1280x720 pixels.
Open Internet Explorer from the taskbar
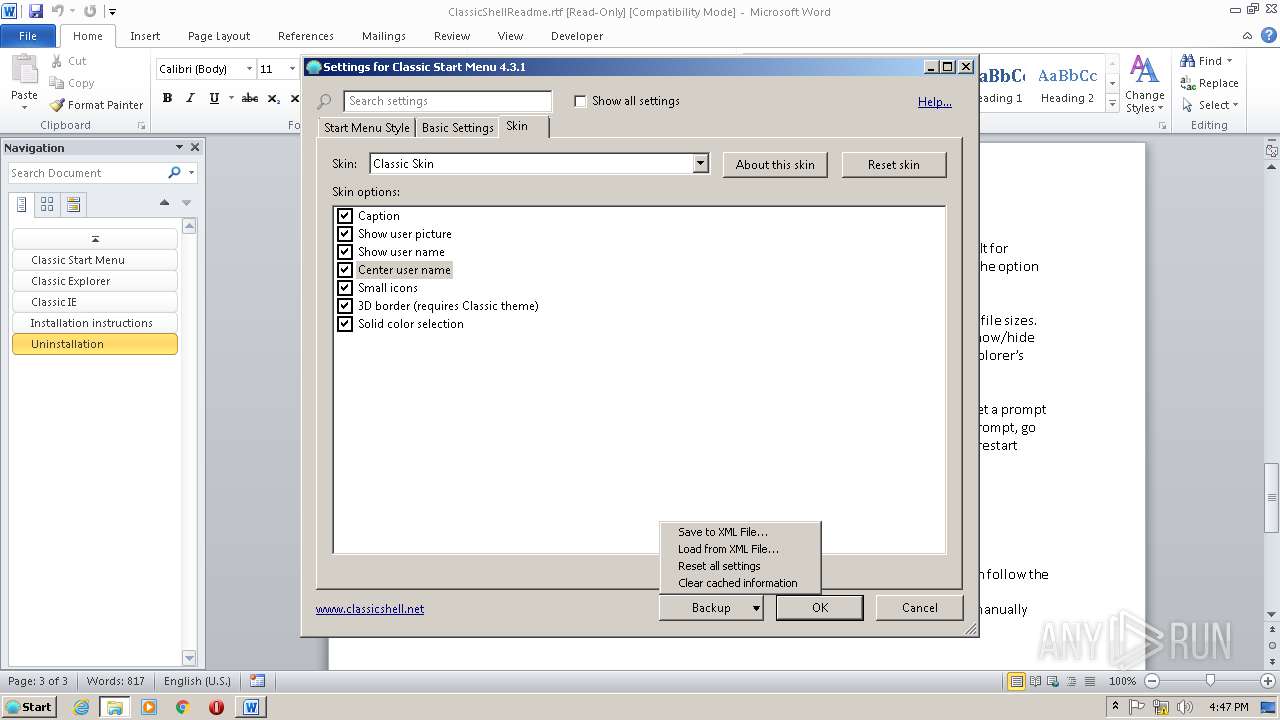81,707
